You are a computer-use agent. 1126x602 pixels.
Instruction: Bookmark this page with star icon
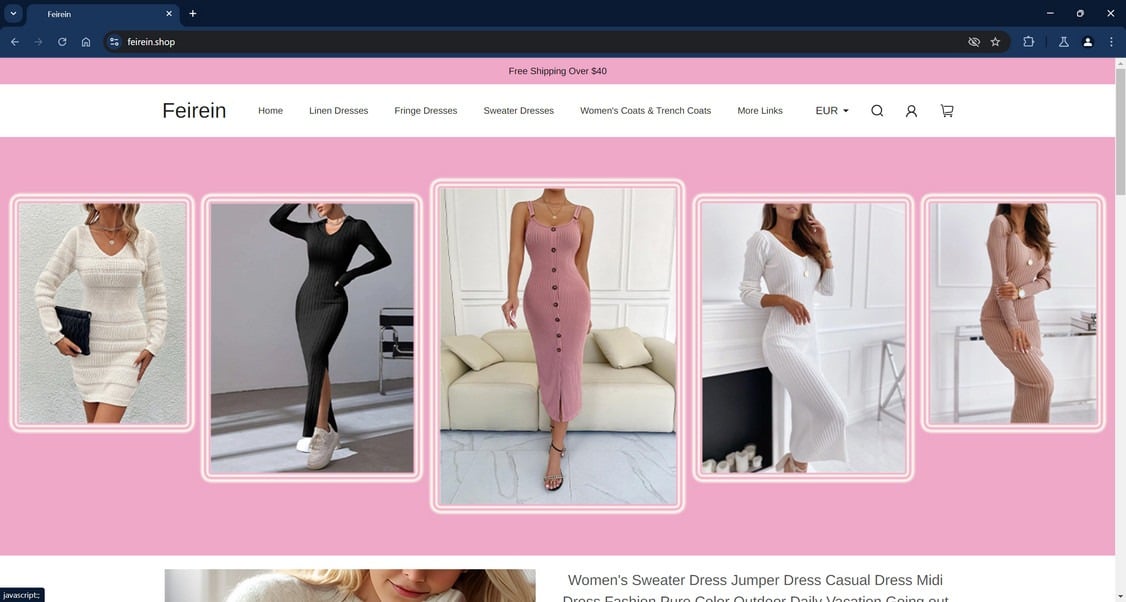click(995, 42)
